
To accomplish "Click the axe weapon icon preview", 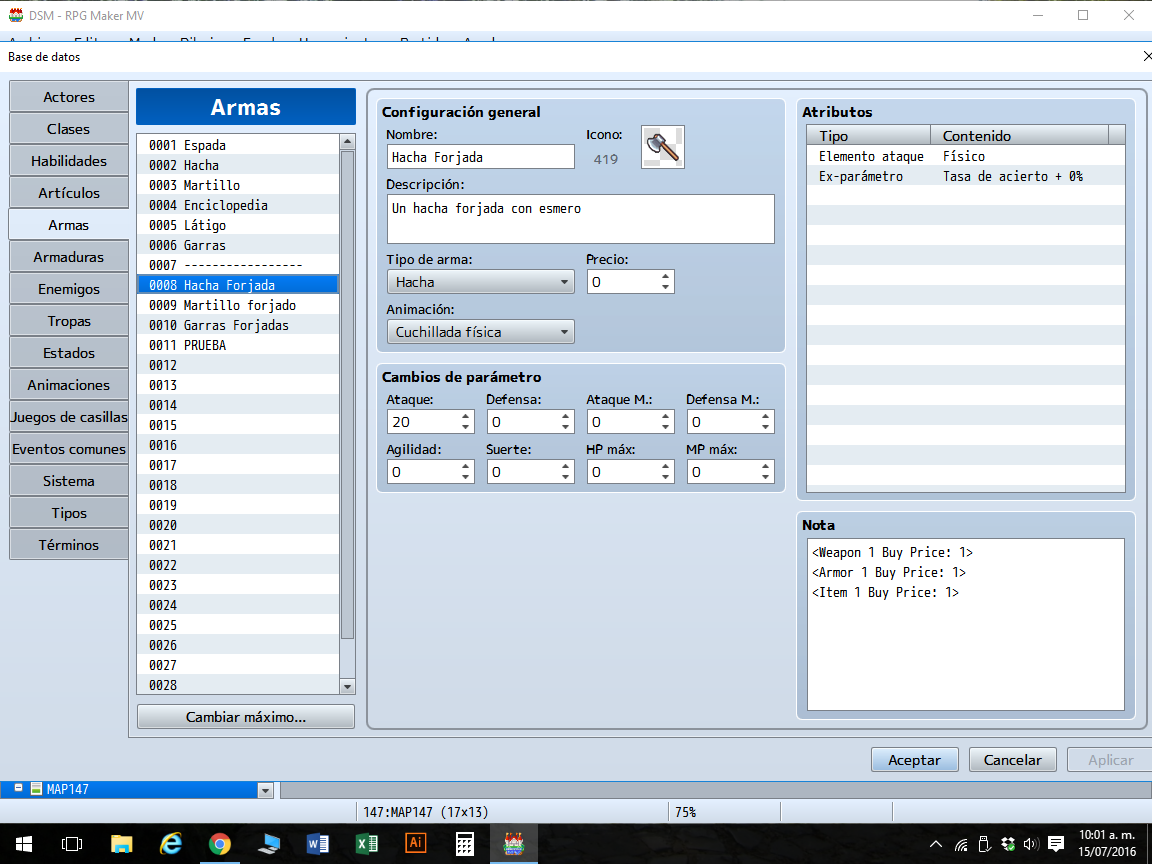I will click(x=663, y=147).
